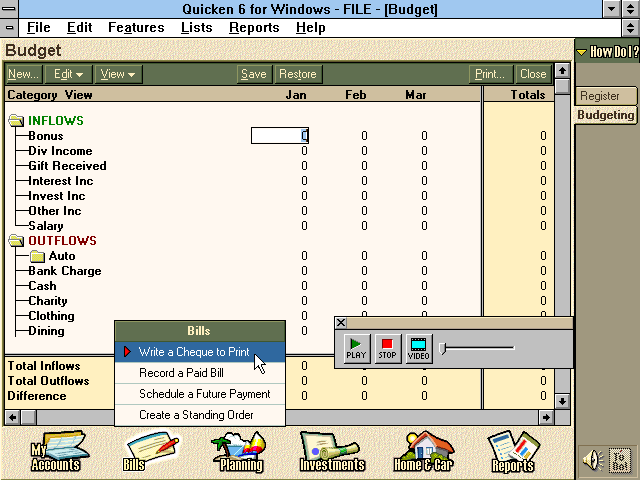Select the Bank Charge category
Image resolution: width=640 pixels, height=480 pixels.
click(65, 271)
